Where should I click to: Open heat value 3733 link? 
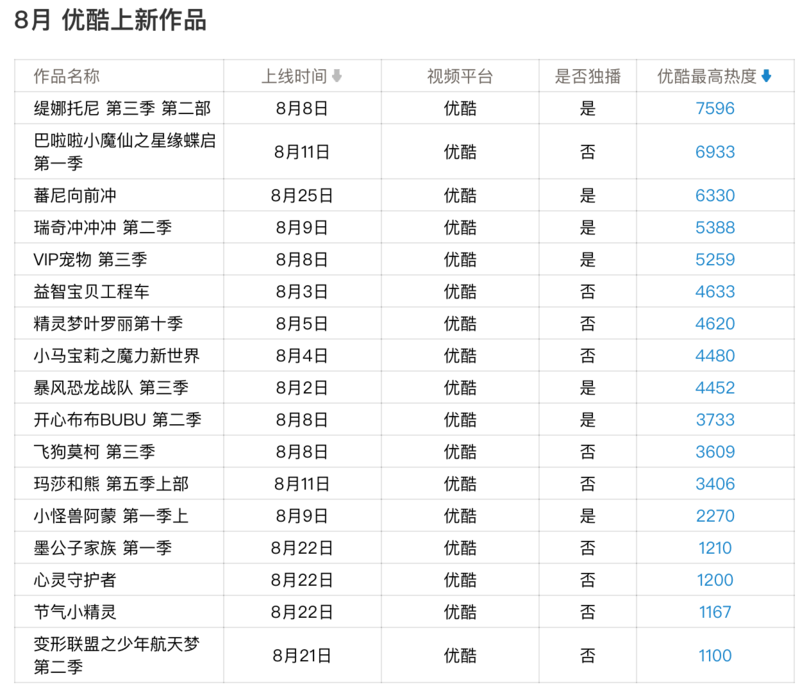(x=715, y=420)
